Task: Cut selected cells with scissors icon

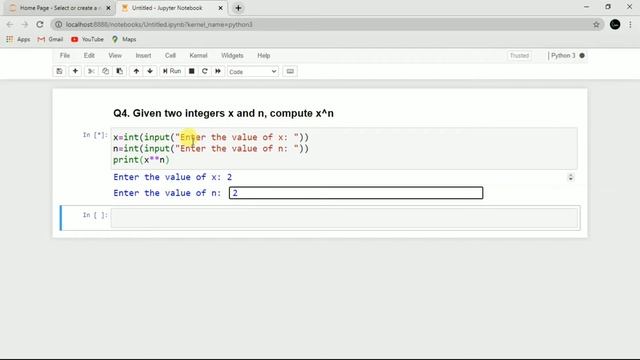Action: 91,71
